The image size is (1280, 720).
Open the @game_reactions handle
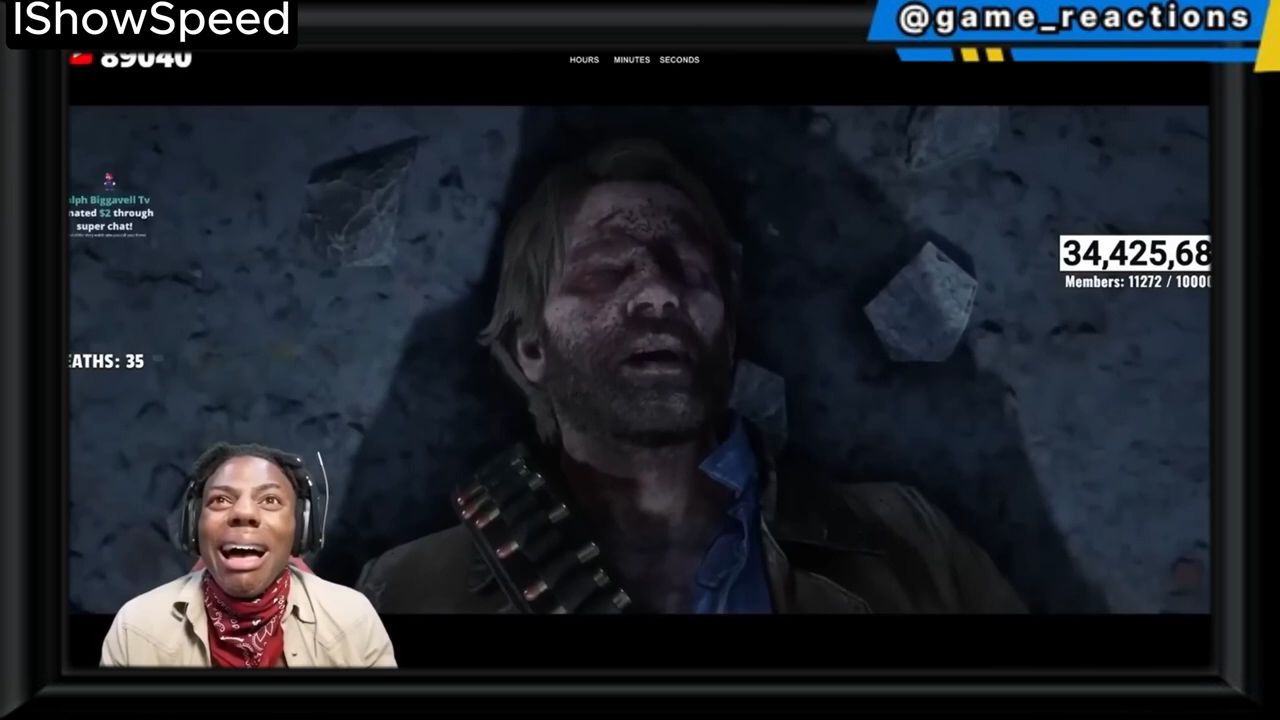[1074, 18]
